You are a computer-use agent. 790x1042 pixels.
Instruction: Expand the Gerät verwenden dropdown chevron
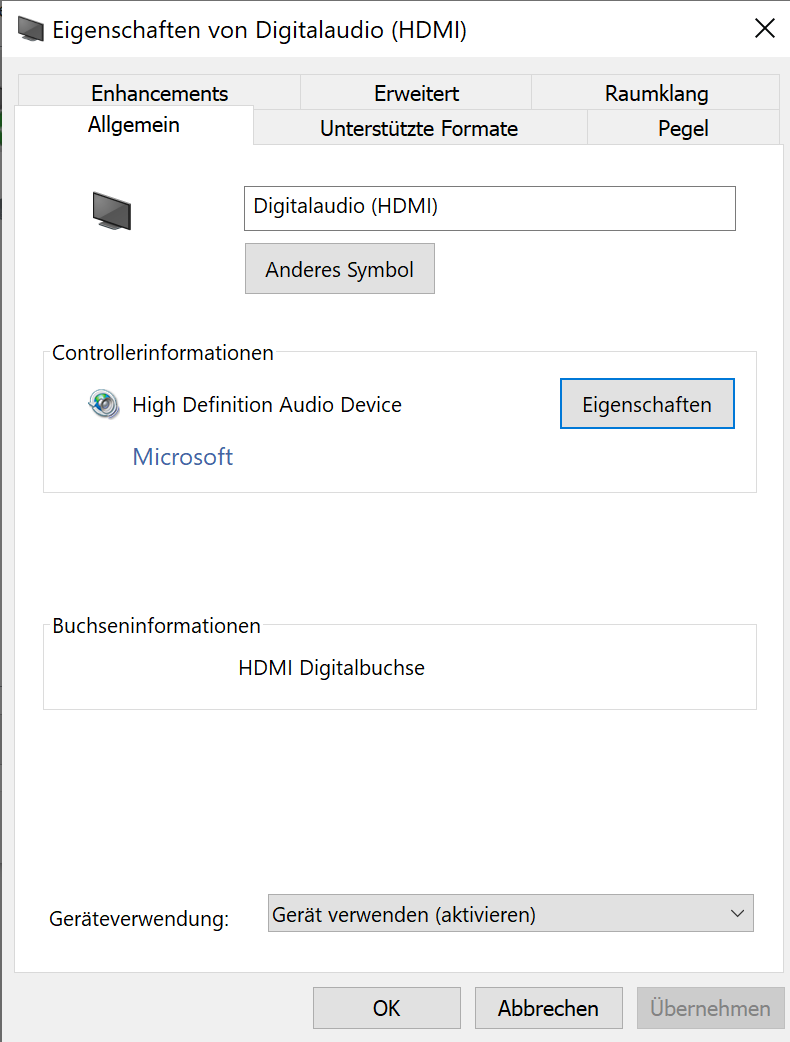[737, 913]
